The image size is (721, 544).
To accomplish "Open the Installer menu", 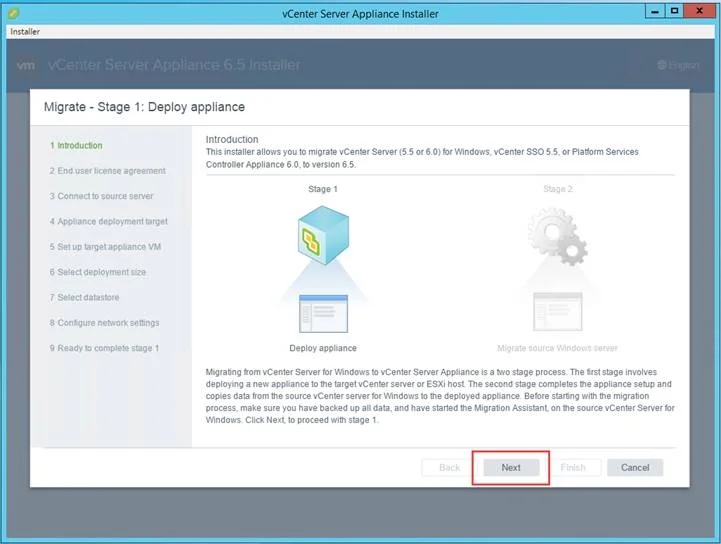I will [x=25, y=32].
